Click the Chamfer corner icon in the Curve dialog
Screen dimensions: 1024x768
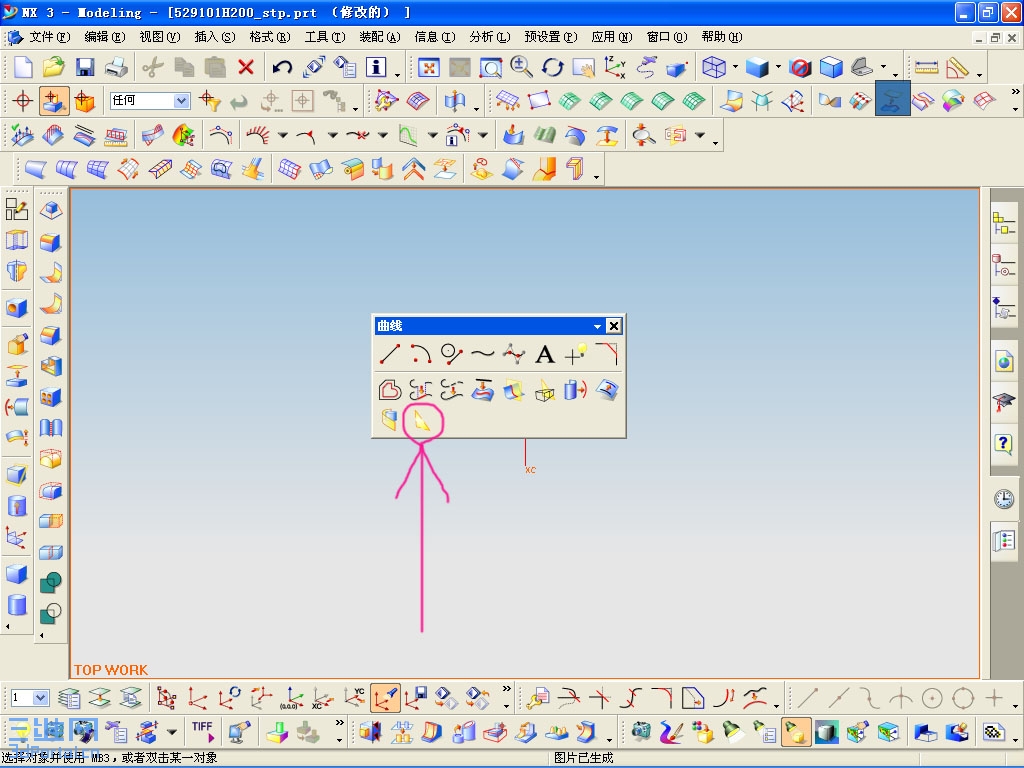point(607,354)
